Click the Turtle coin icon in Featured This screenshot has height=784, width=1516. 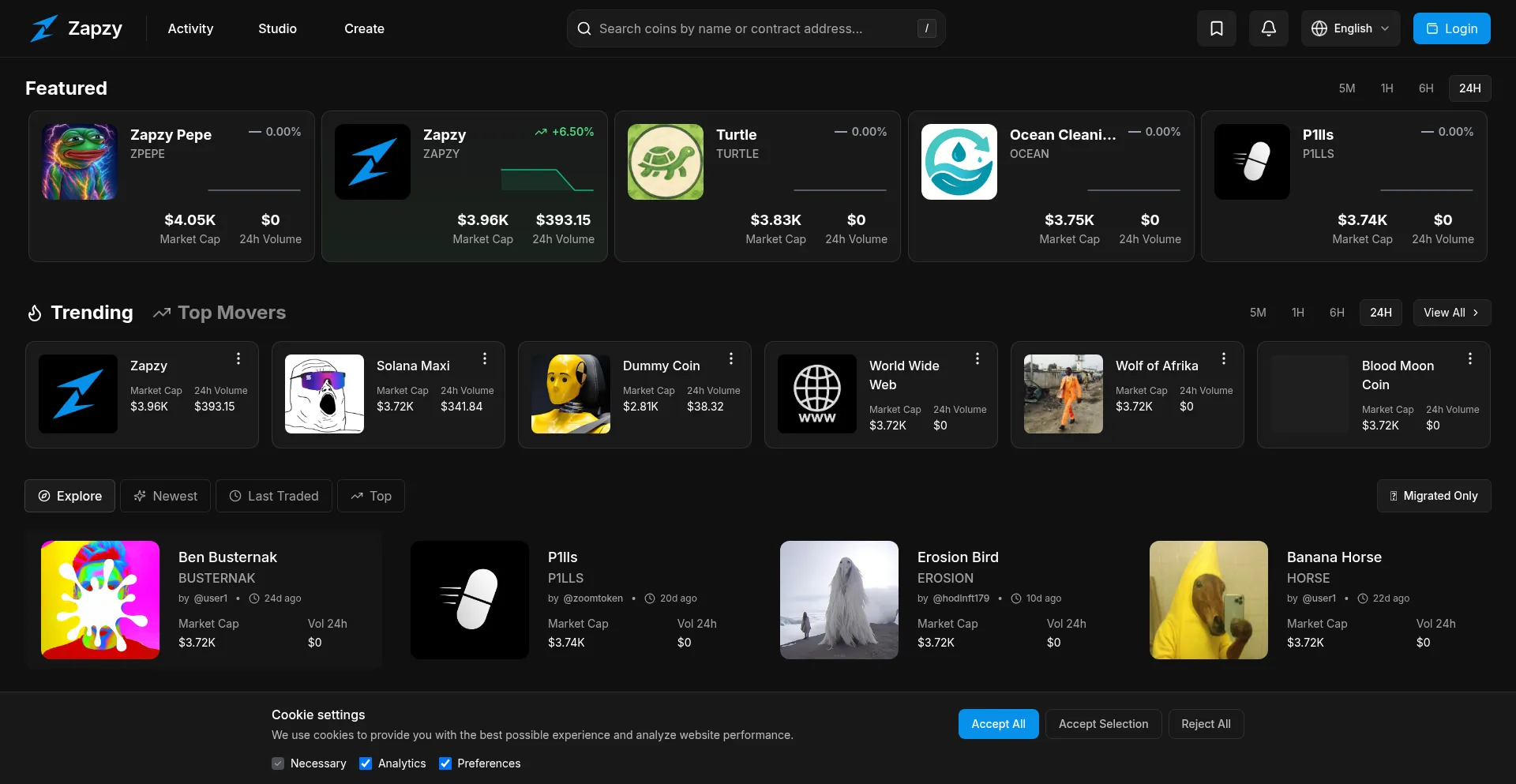tap(665, 162)
